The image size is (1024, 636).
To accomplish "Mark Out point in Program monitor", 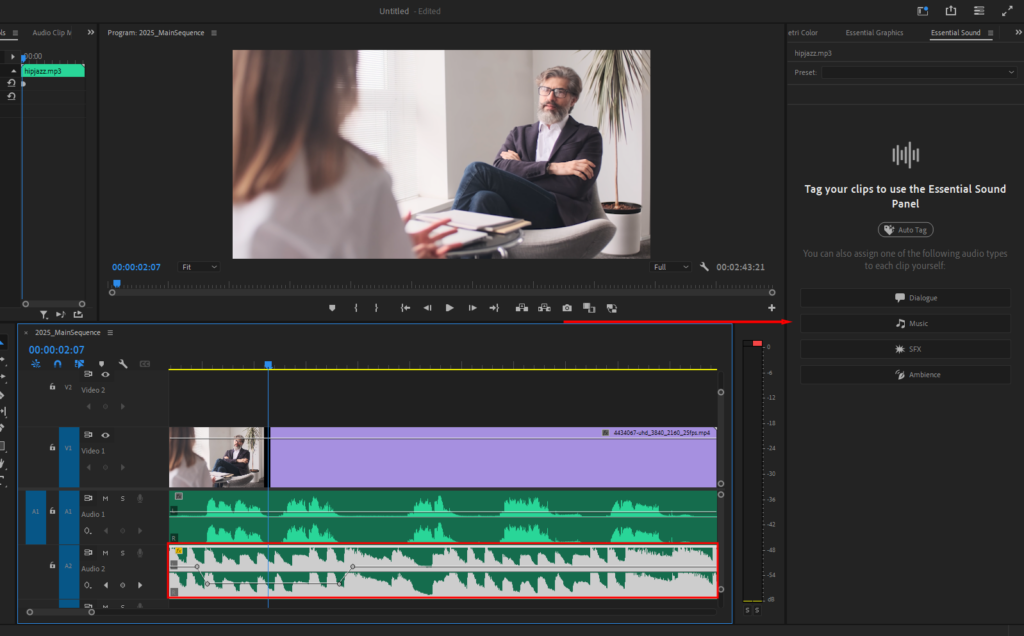I will coord(376,308).
